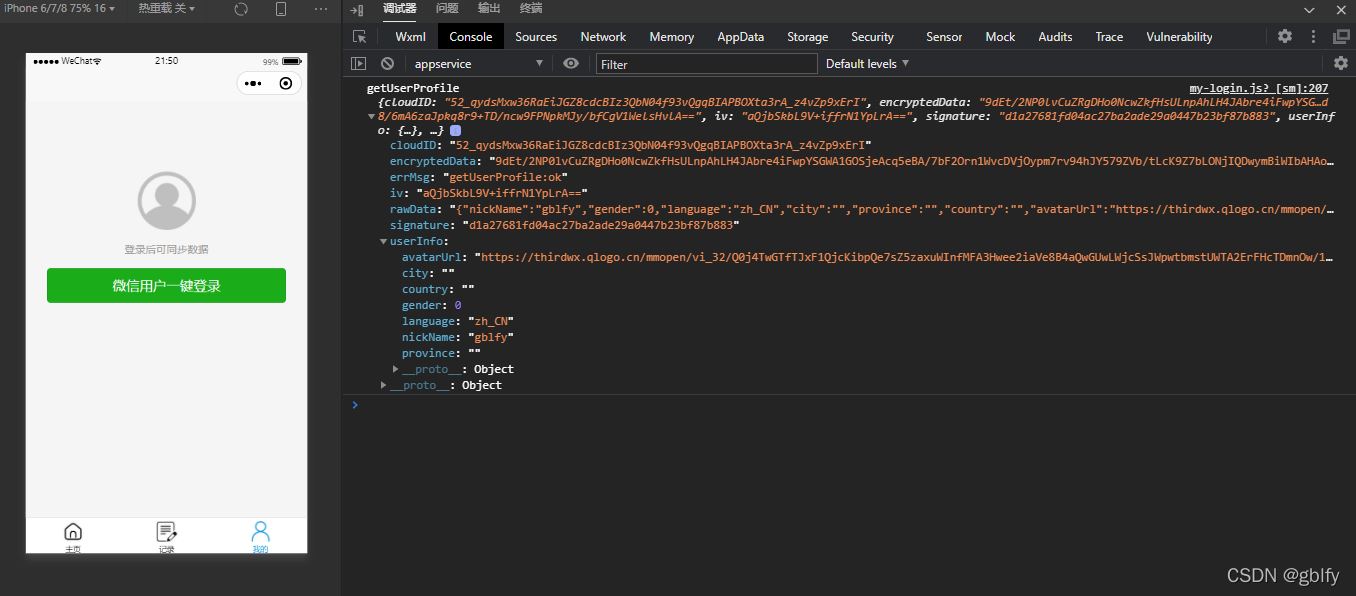Collapse the userInfo object tree node
1356x596 pixels.
click(384, 241)
